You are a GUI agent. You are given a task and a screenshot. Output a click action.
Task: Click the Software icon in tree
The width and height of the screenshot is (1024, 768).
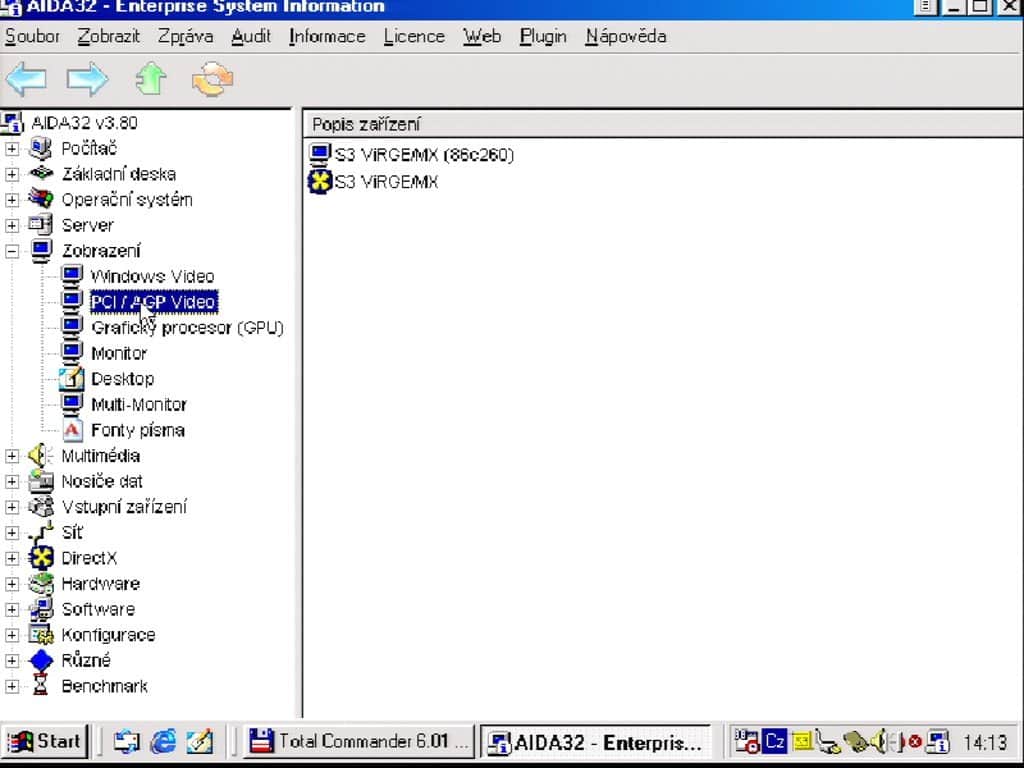point(41,609)
